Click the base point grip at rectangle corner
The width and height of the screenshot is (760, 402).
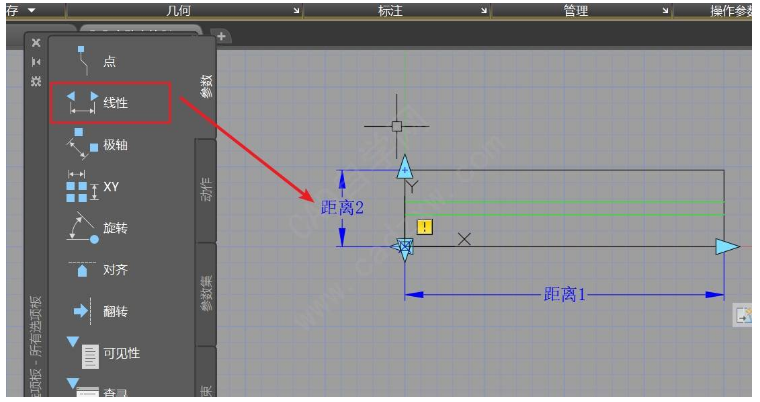click(405, 247)
